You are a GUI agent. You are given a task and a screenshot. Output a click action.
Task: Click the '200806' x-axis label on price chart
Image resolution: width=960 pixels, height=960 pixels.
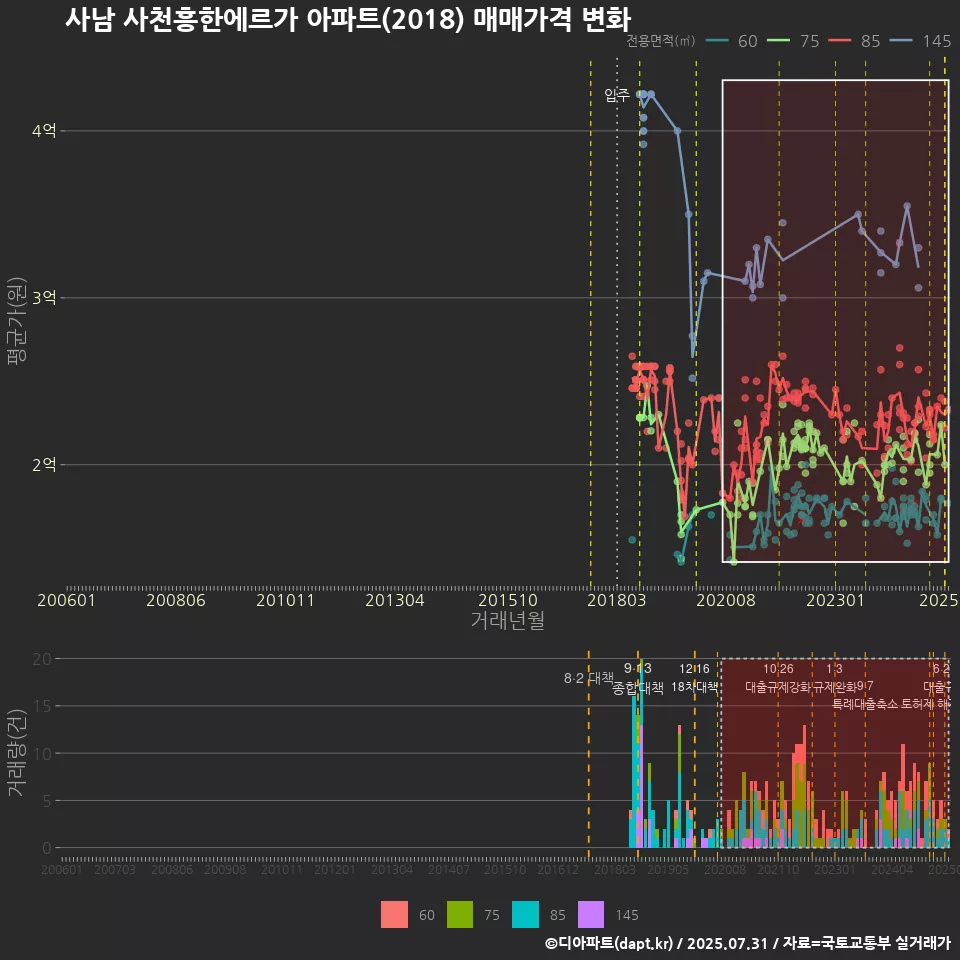pos(176,600)
